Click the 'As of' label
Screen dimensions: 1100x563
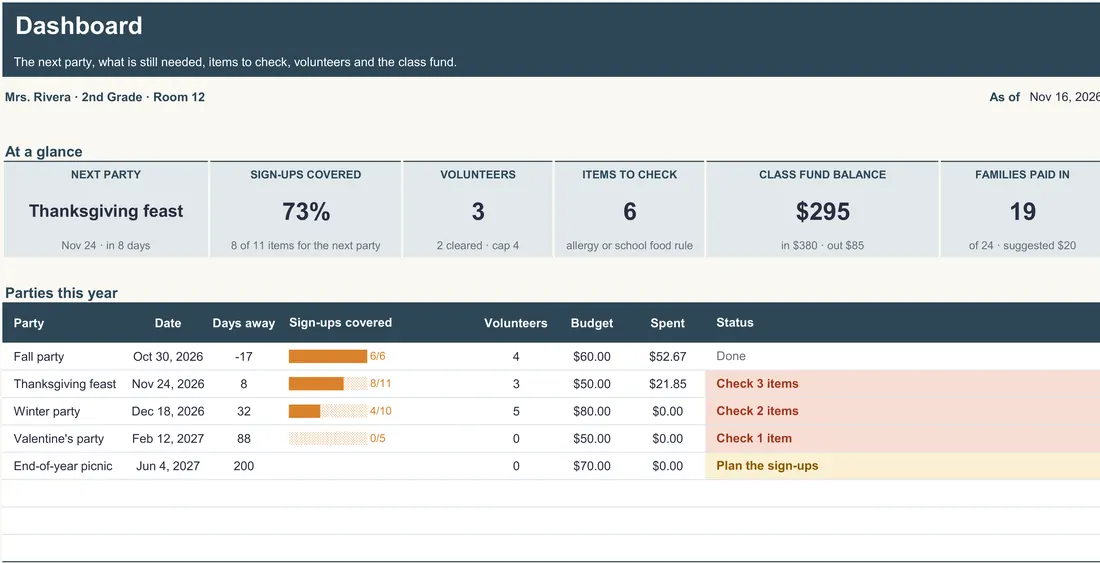tap(1005, 97)
